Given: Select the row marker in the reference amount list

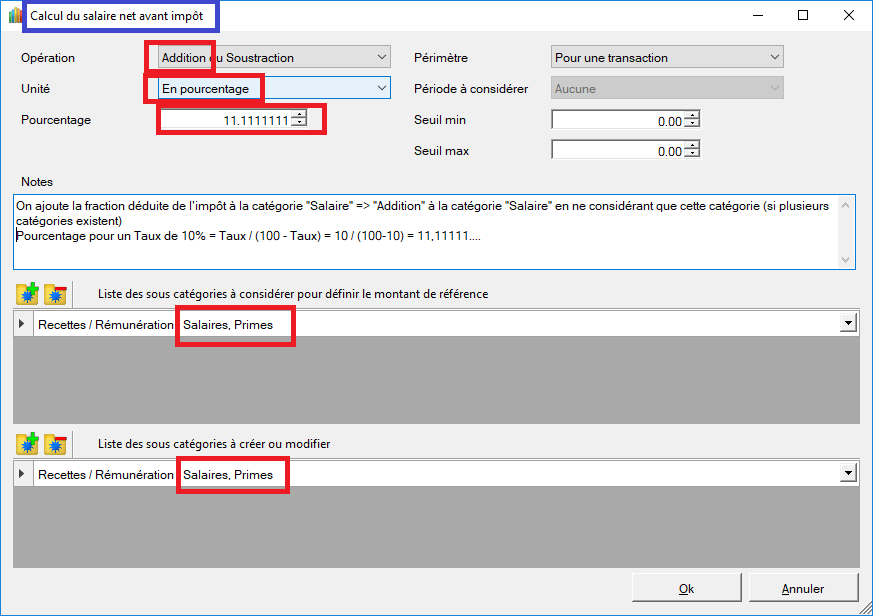Looking at the screenshot, I should (x=23, y=324).
